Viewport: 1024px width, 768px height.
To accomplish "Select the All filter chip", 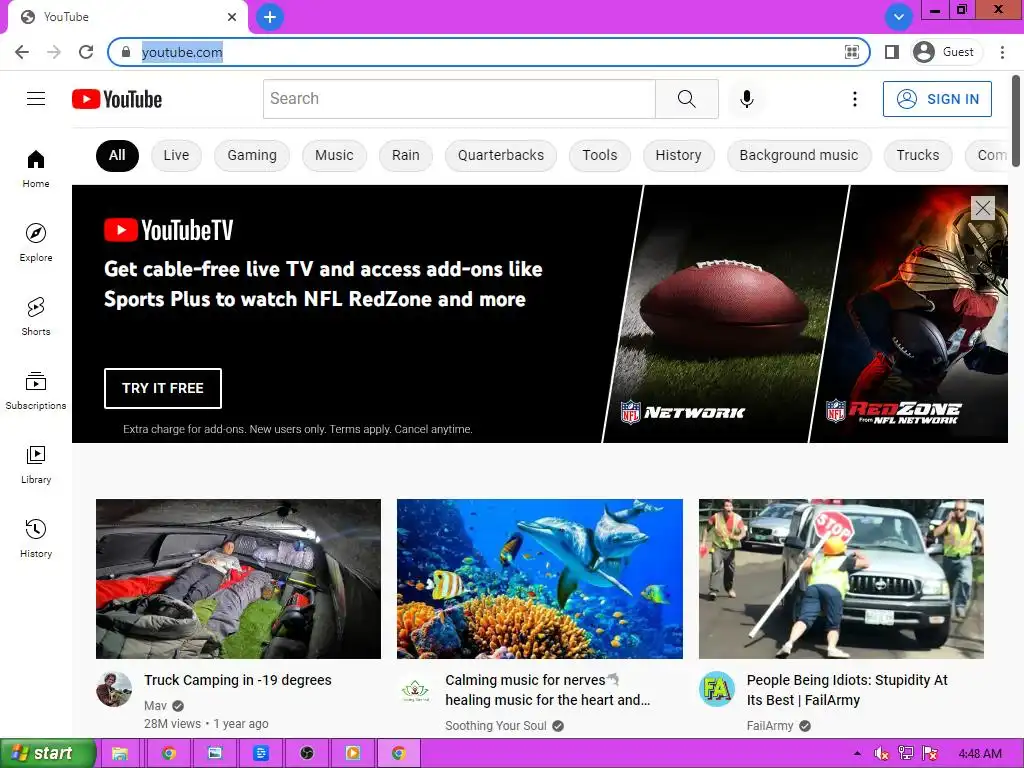I will 117,155.
